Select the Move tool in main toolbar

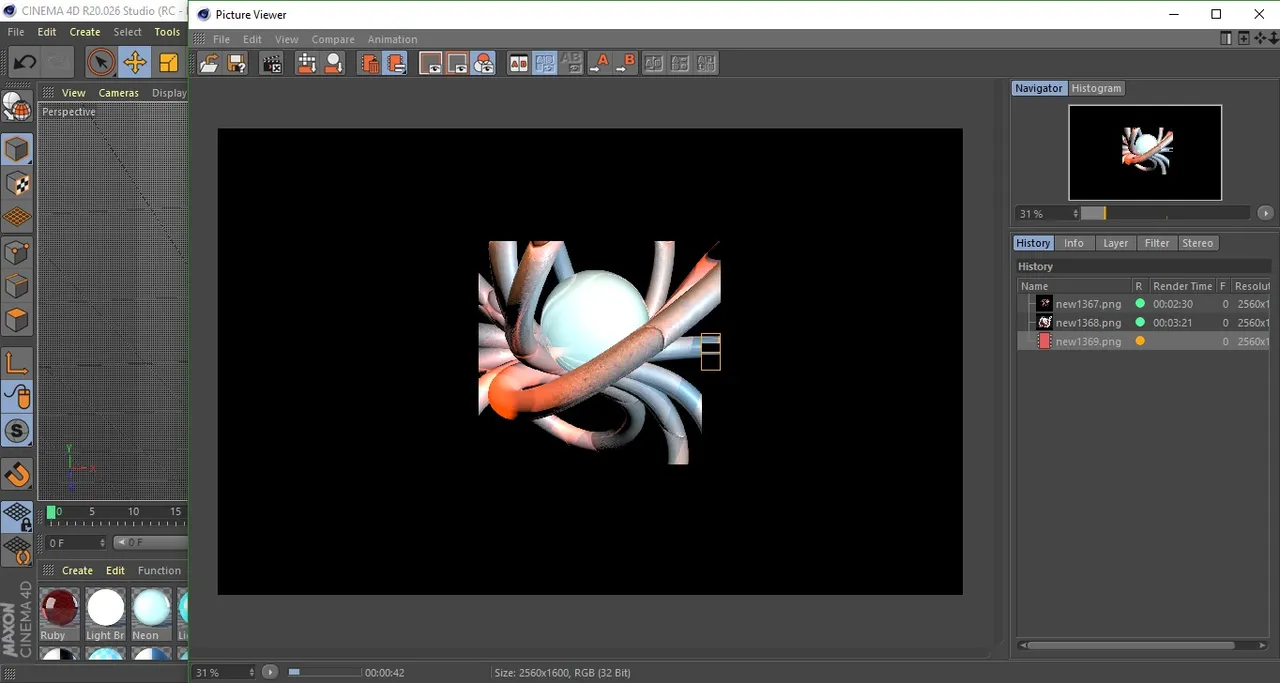pyautogui.click(x=134, y=62)
